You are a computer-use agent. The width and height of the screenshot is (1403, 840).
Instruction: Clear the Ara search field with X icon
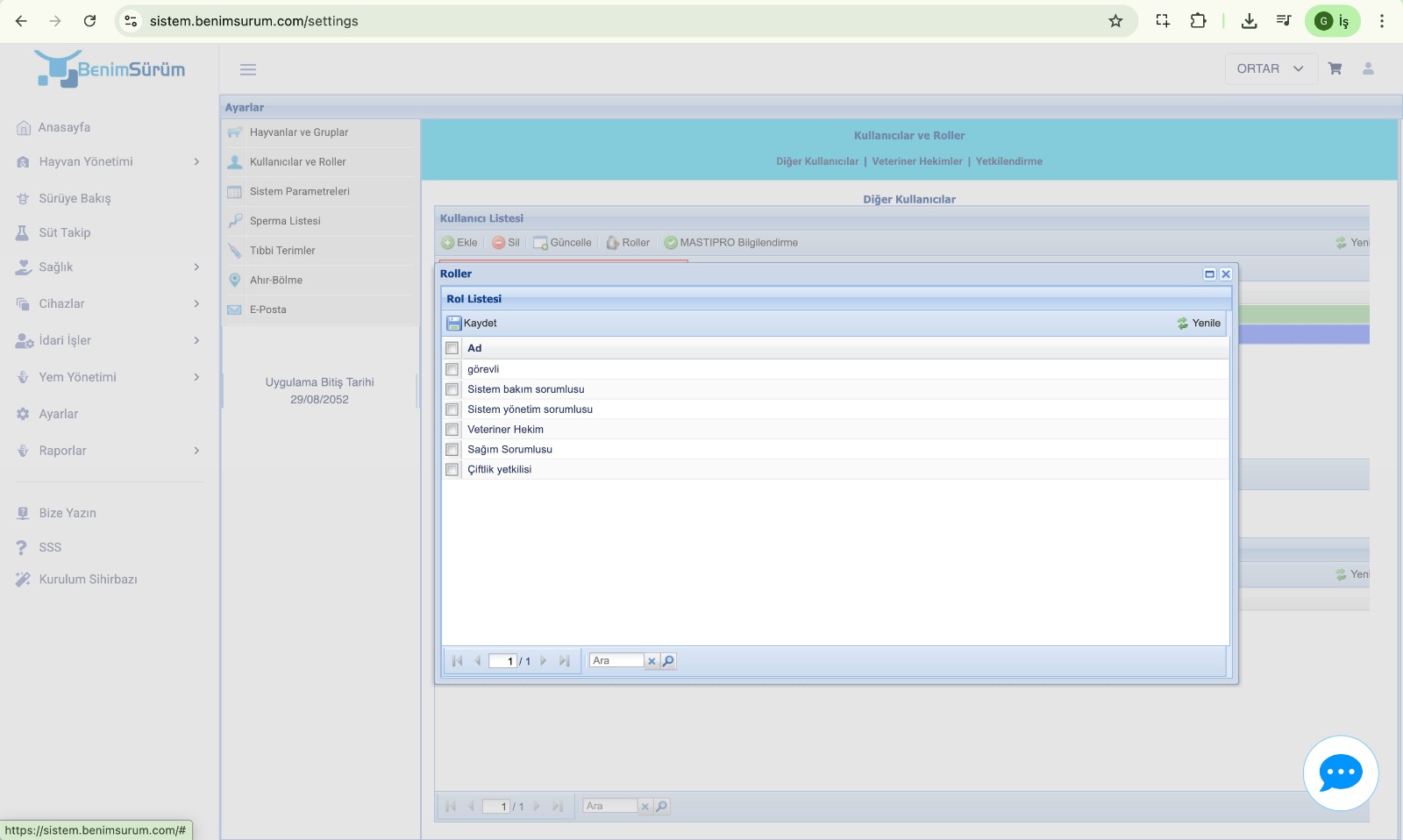[652, 661]
